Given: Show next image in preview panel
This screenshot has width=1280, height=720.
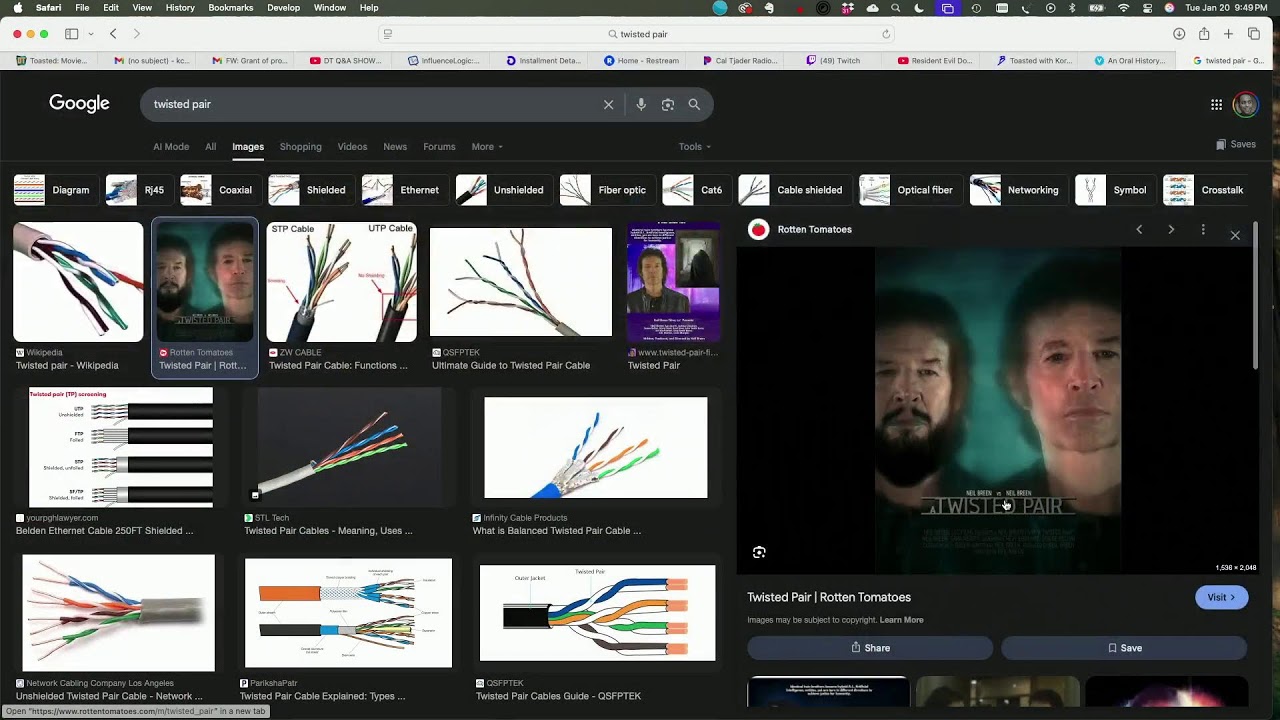Looking at the screenshot, I should click(x=1171, y=229).
